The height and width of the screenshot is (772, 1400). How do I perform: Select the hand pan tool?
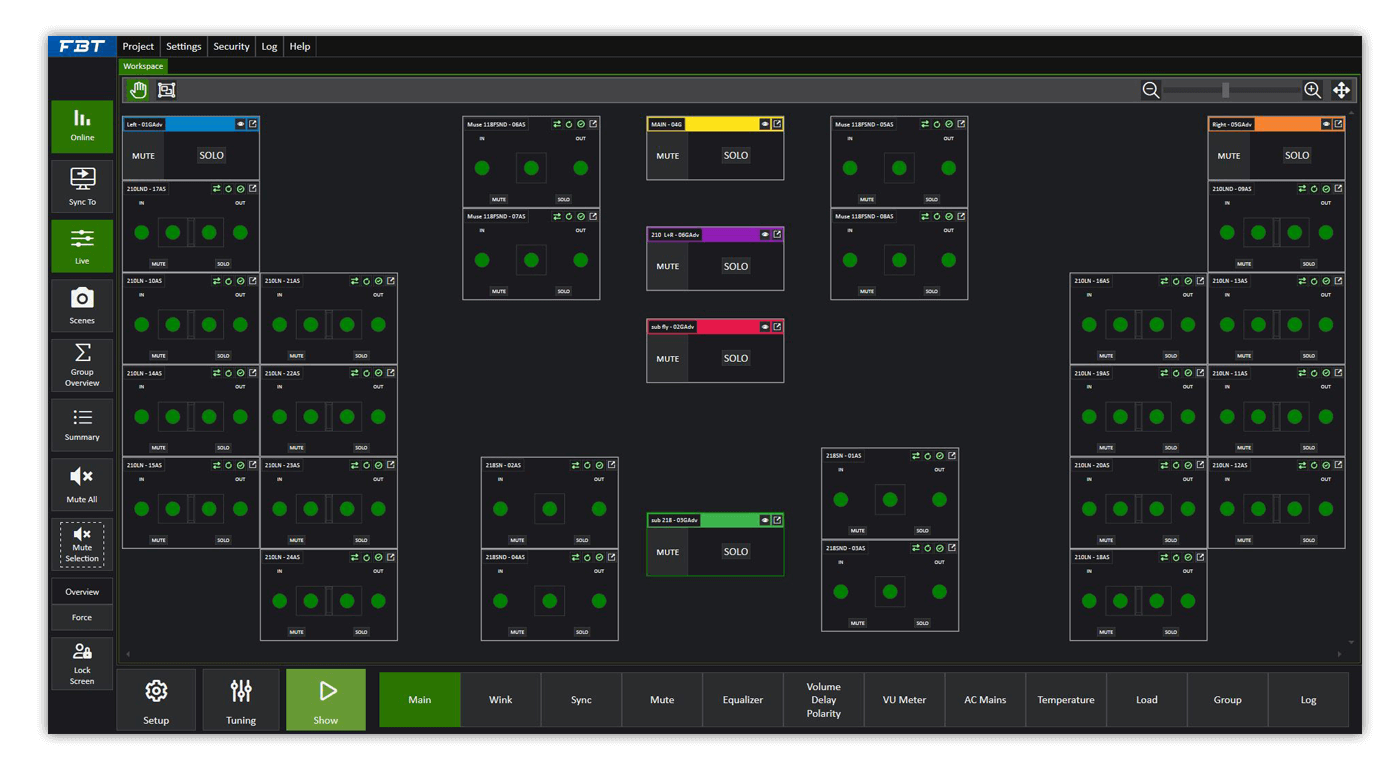click(x=138, y=90)
